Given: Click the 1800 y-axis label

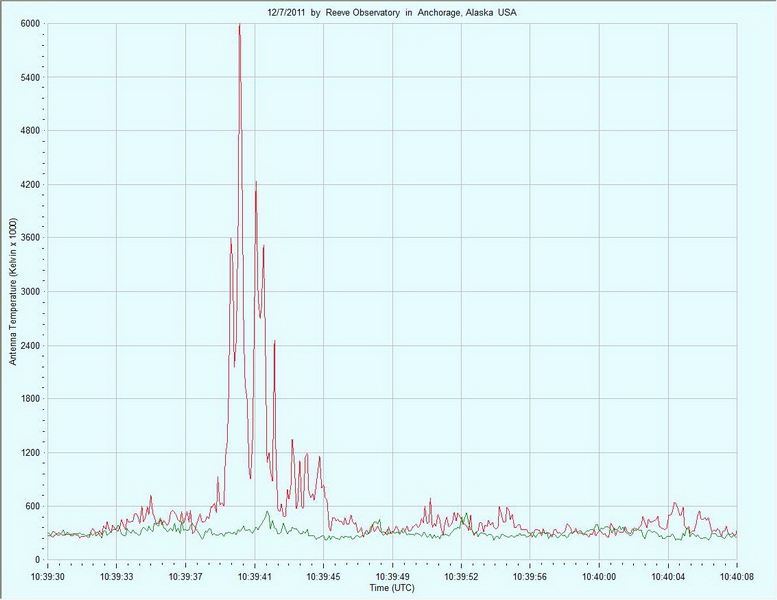Looking at the screenshot, I should click(30, 399).
